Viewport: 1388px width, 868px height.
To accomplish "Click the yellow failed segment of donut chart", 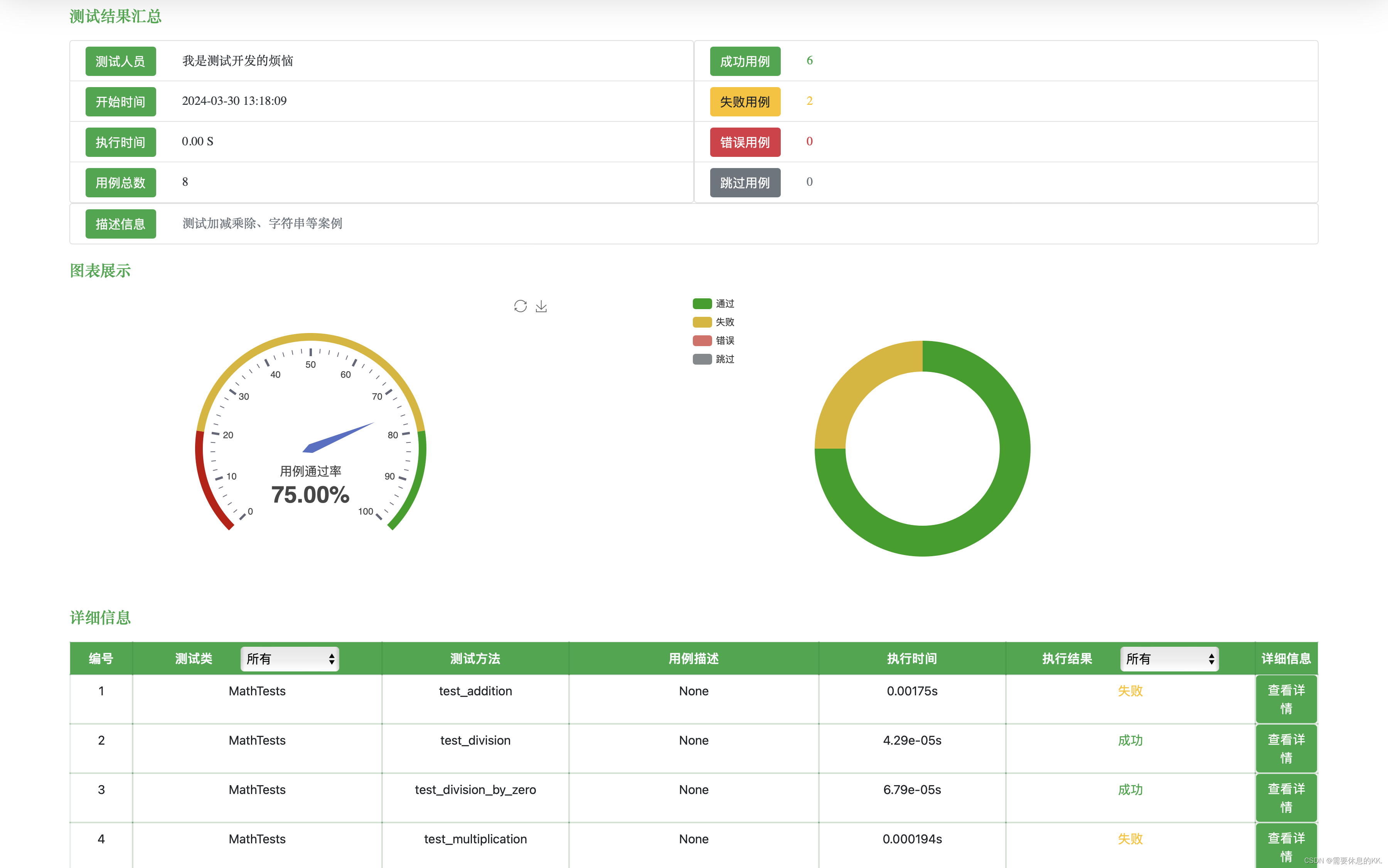I will coord(857,383).
